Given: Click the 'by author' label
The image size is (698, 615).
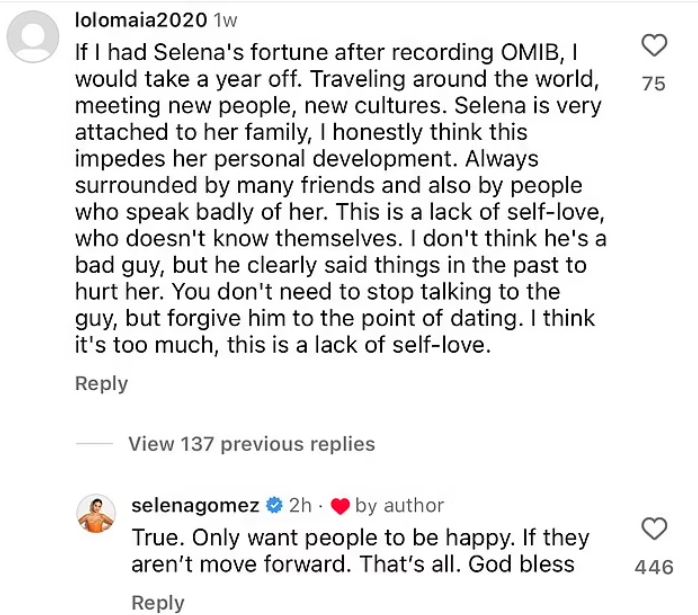Looking at the screenshot, I should [399, 505].
